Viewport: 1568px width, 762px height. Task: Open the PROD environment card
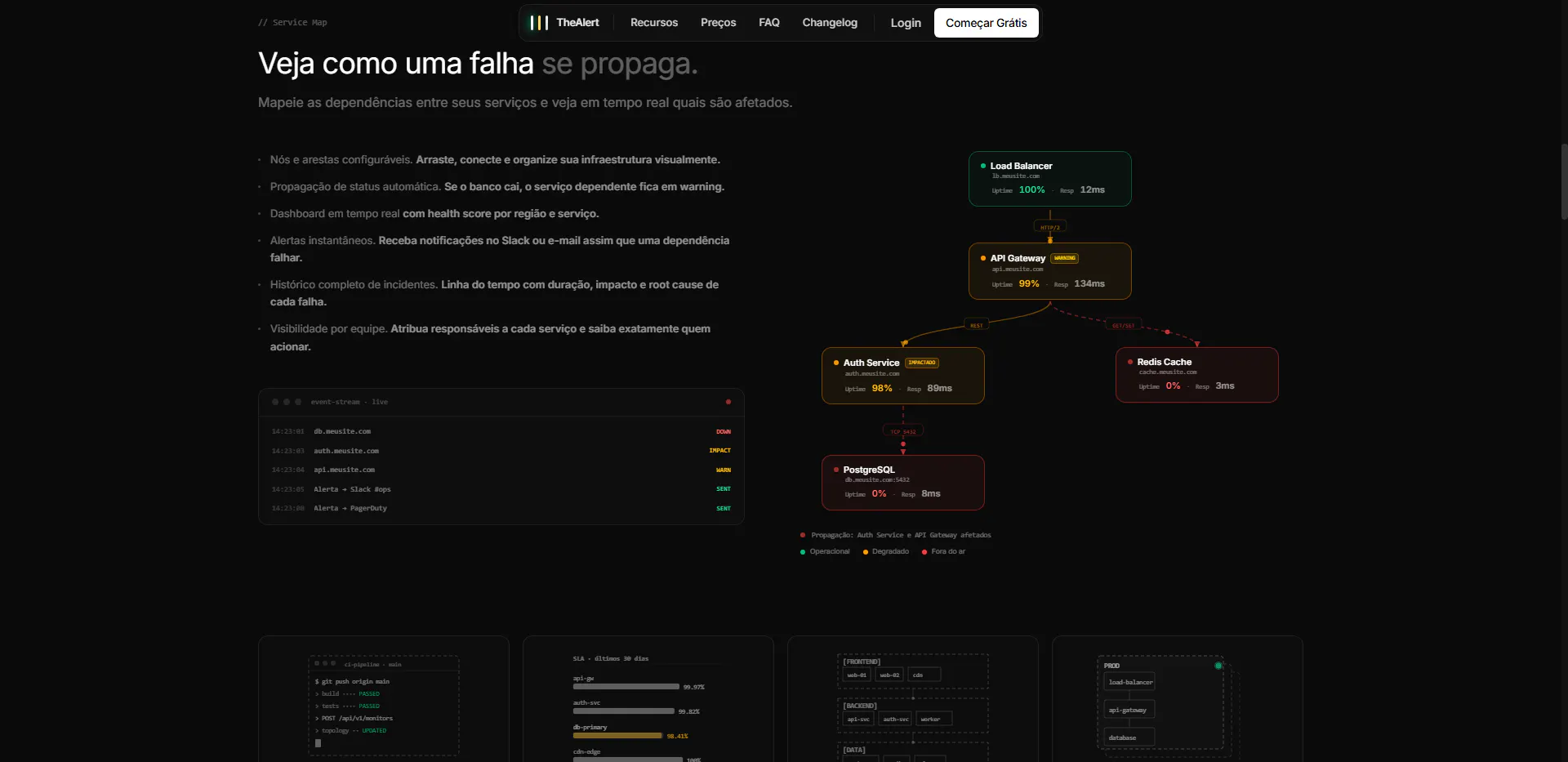[x=1178, y=699]
